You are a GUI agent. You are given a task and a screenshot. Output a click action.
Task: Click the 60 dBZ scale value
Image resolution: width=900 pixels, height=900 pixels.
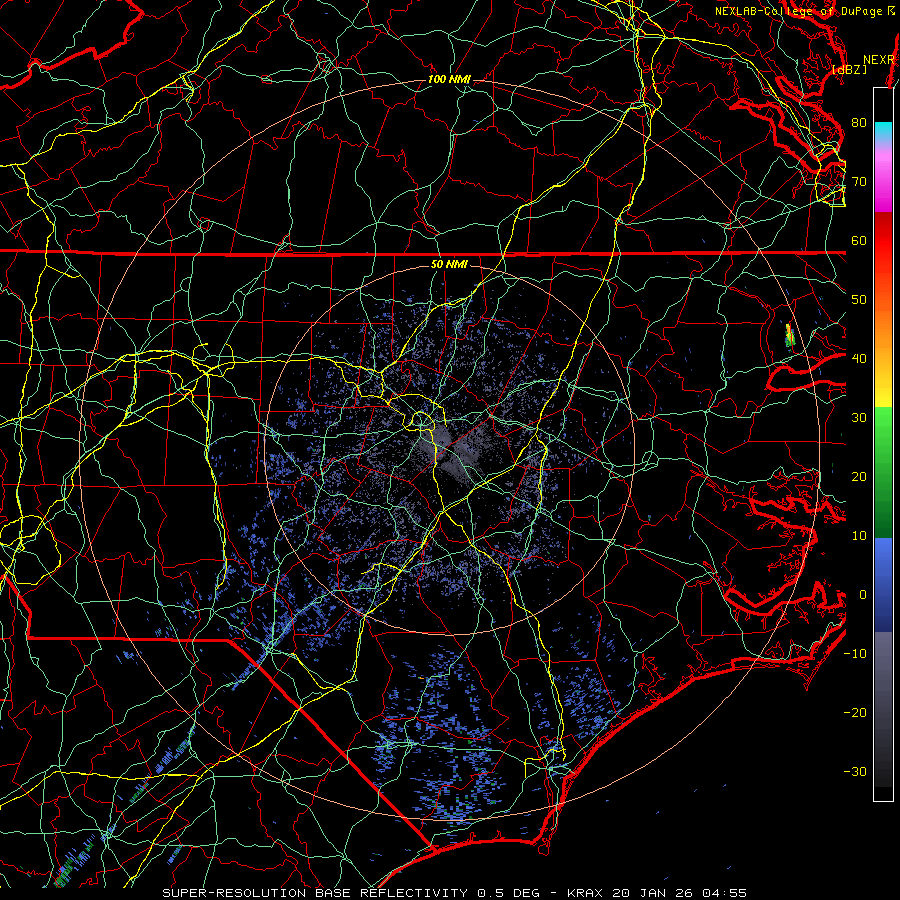click(859, 240)
